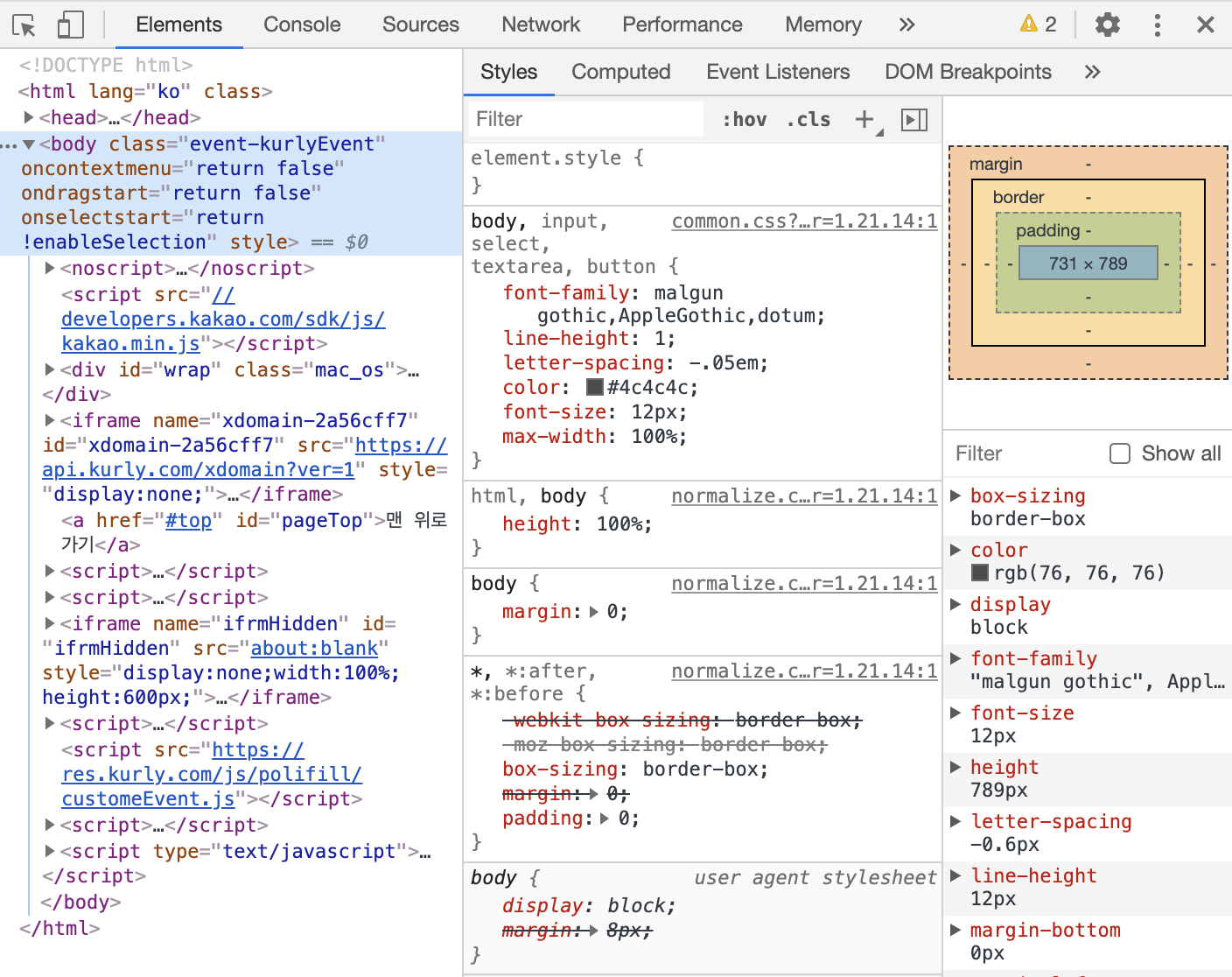
Task: Toggle the .cls element classes button
Action: (808, 120)
